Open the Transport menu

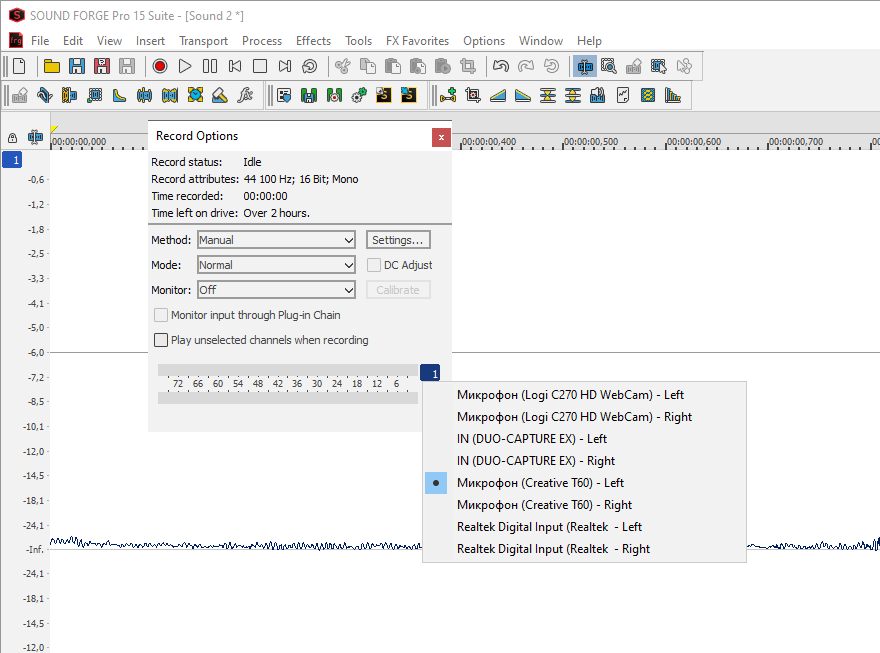203,41
